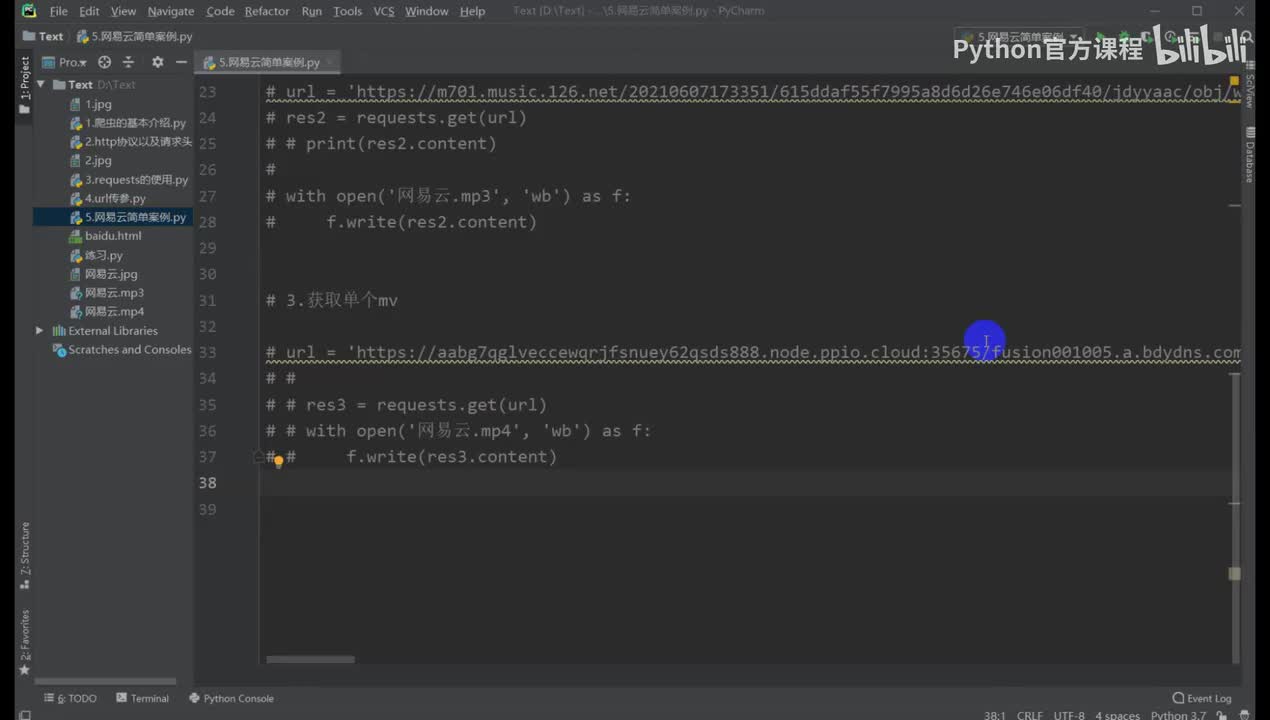This screenshot has height=720, width=1270.
Task: Select External Libraries node
Action: pyautogui.click(x=105, y=331)
